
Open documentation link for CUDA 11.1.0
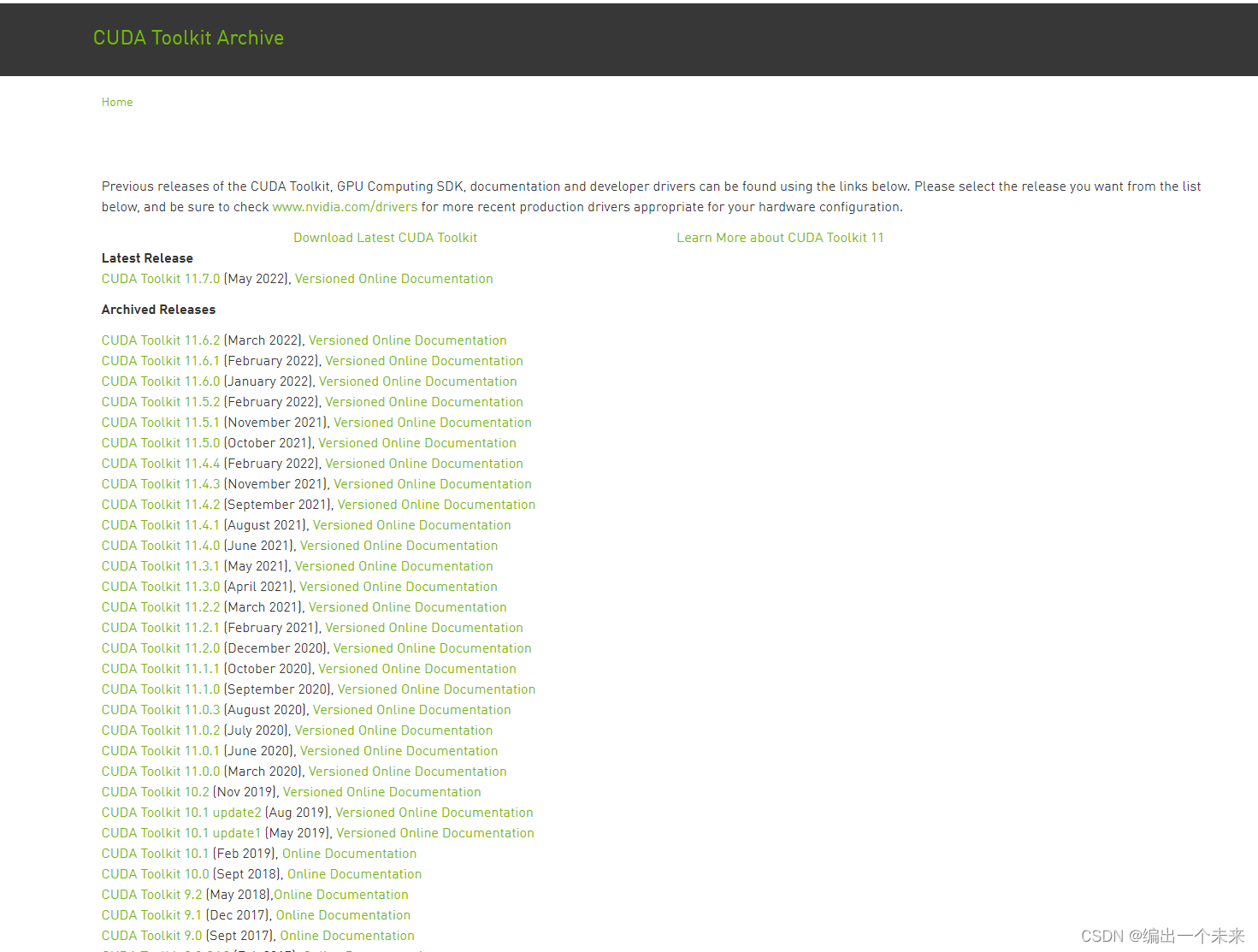(x=436, y=689)
